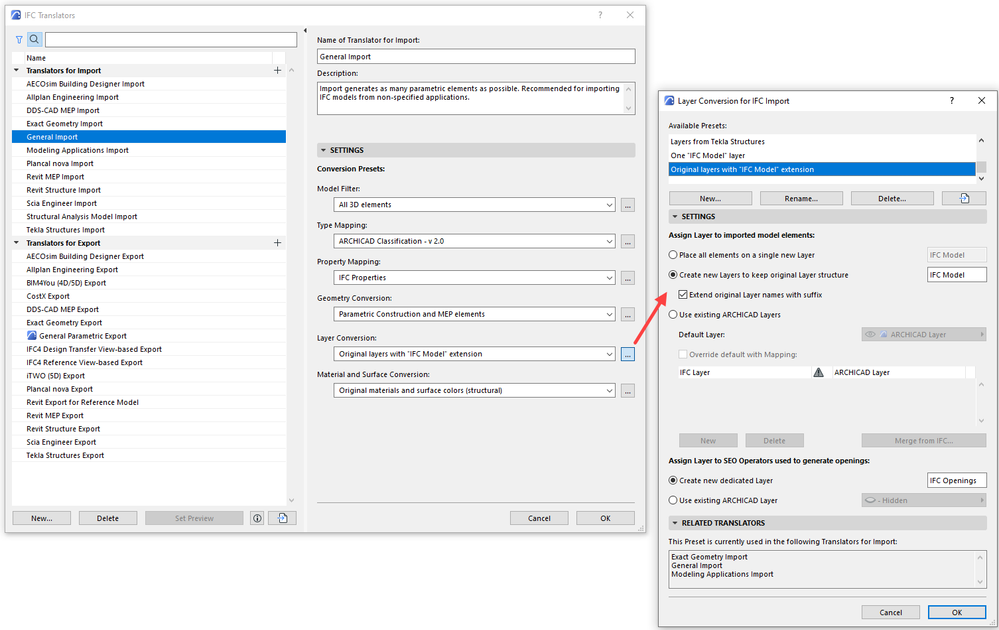Image resolution: width=999 pixels, height=630 pixels.
Task: Open Geometry Conversion preset options button
Action: (628, 315)
